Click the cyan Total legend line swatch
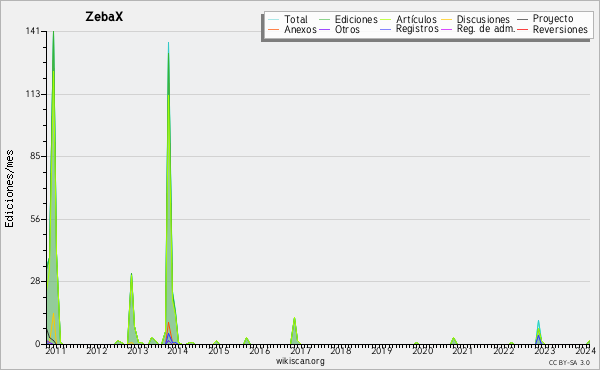This screenshot has height=370, width=600. 274,19
